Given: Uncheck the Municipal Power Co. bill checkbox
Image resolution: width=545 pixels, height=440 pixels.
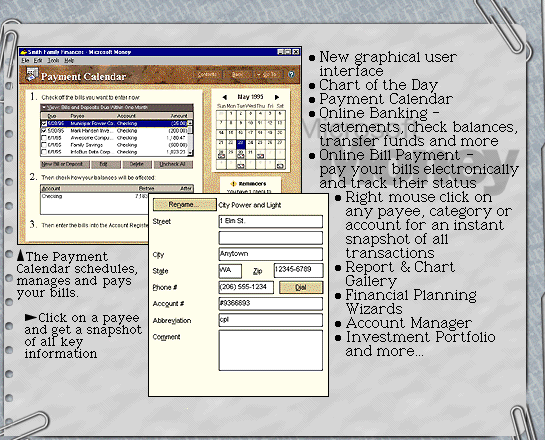Looking at the screenshot, I should pos(44,123).
